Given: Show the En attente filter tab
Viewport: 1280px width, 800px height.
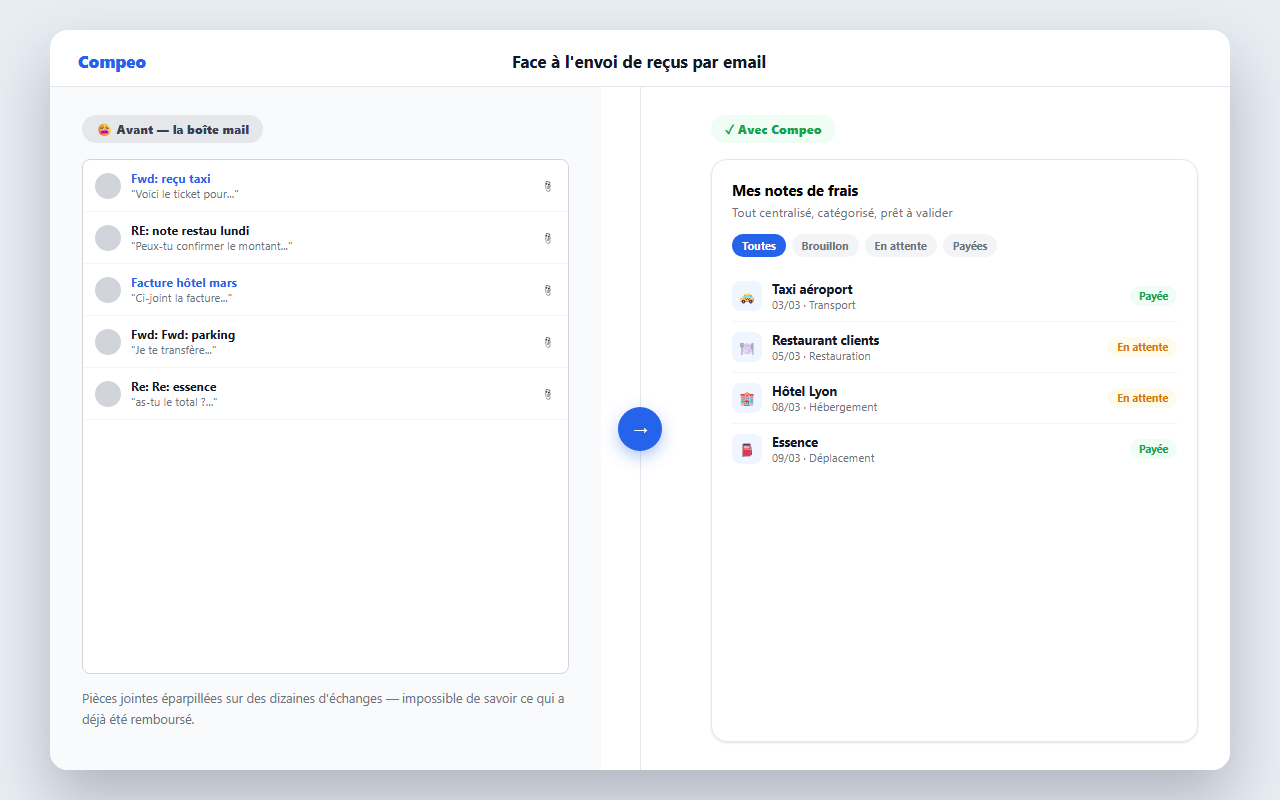Looking at the screenshot, I should [901, 246].
